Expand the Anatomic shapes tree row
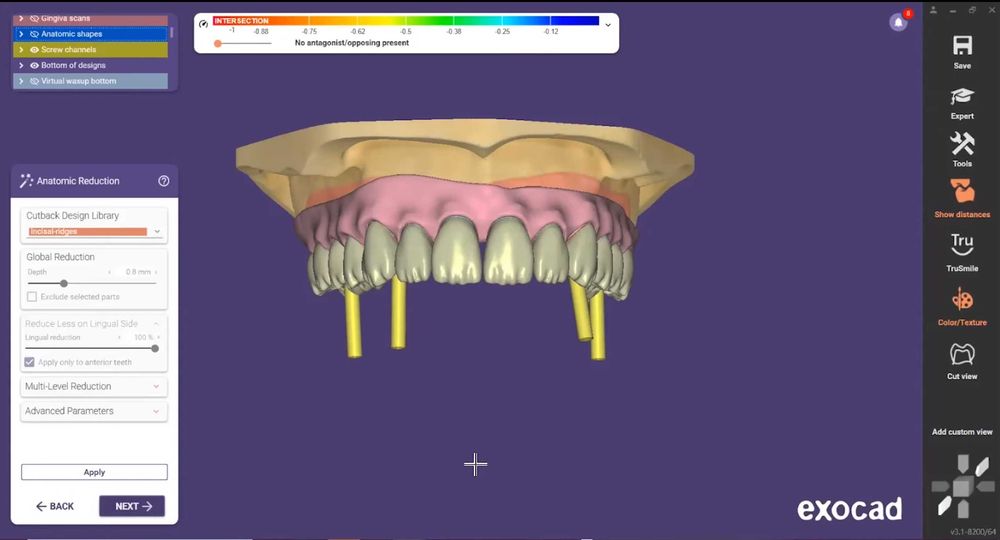Image resolution: width=1000 pixels, height=540 pixels. [x=21, y=34]
